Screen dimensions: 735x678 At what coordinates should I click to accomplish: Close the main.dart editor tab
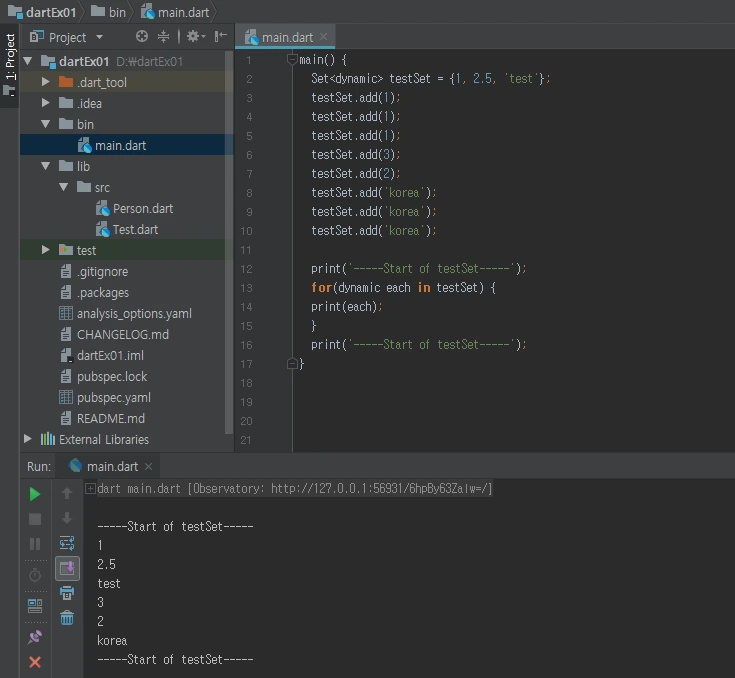tap(323, 37)
